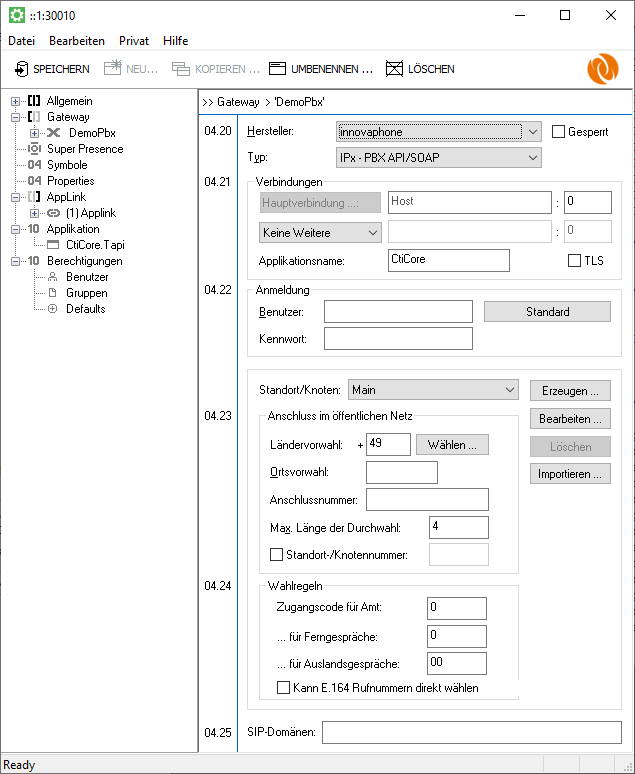Open the Hilfe menu
This screenshot has height=774, width=635.
coord(175,41)
